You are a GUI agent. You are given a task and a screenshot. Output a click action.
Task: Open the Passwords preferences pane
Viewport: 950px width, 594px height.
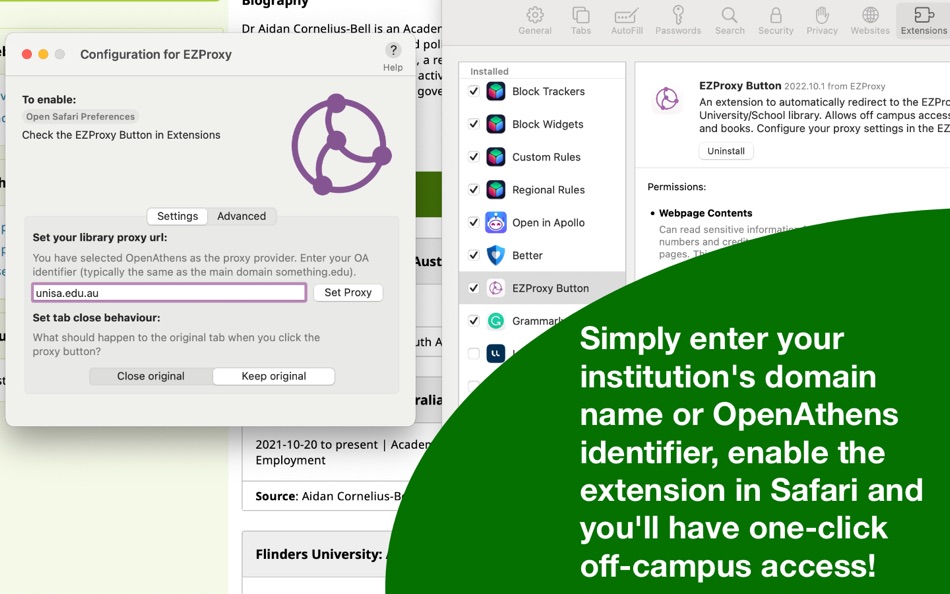click(x=678, y=21)
